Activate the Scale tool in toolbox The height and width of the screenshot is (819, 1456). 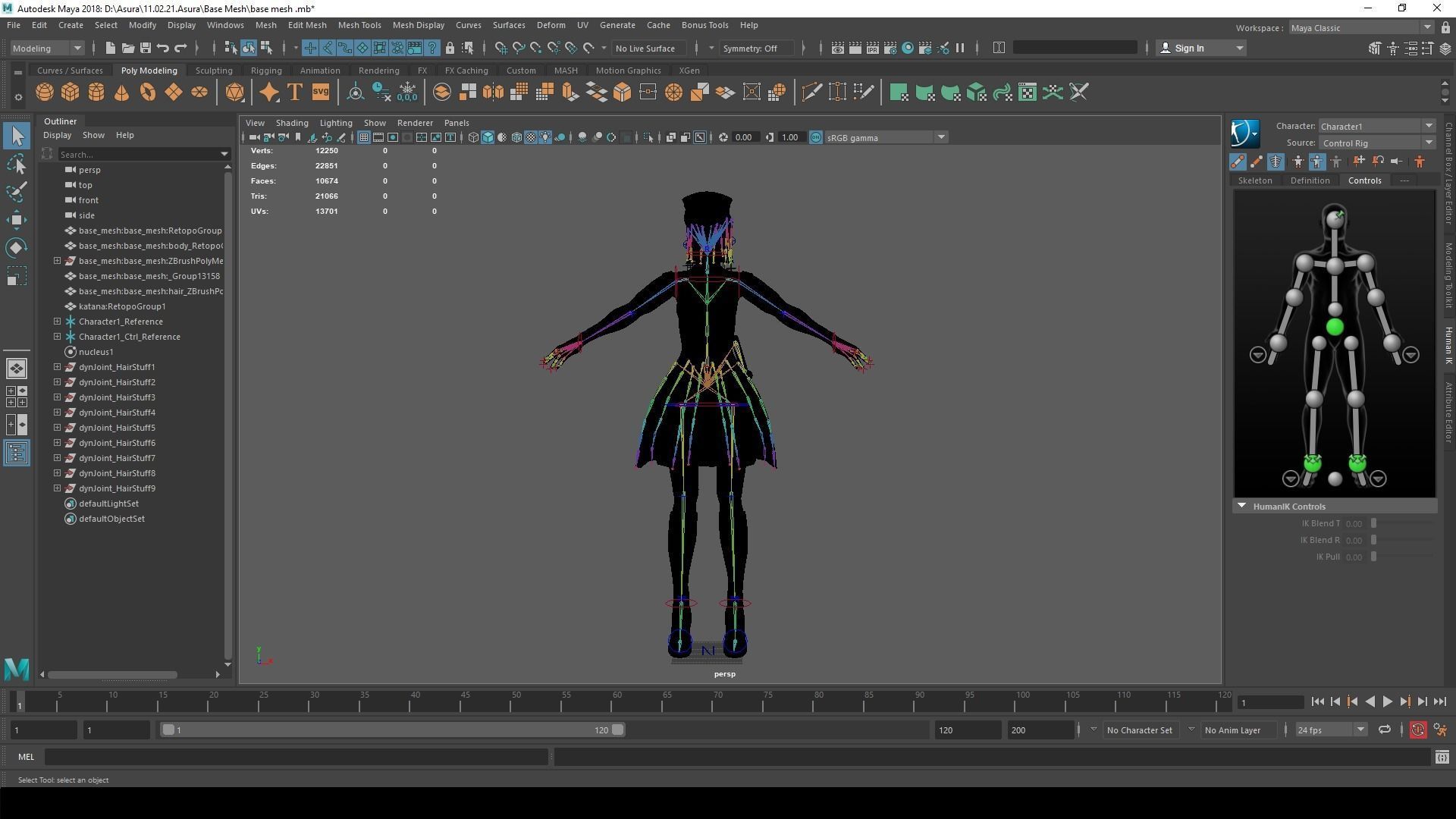click(17, 276)
